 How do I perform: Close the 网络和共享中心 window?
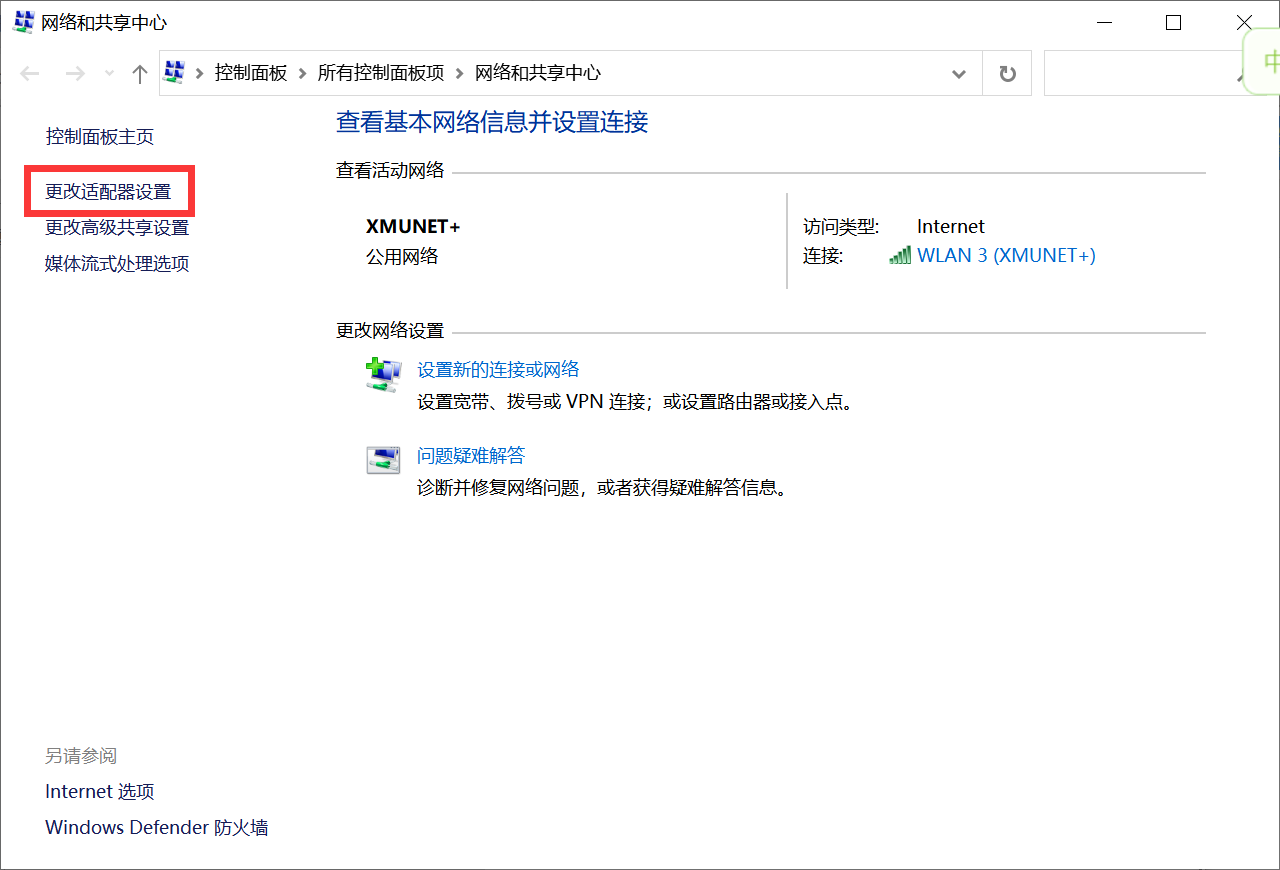pyautogui.click(x=1244, y=22)
